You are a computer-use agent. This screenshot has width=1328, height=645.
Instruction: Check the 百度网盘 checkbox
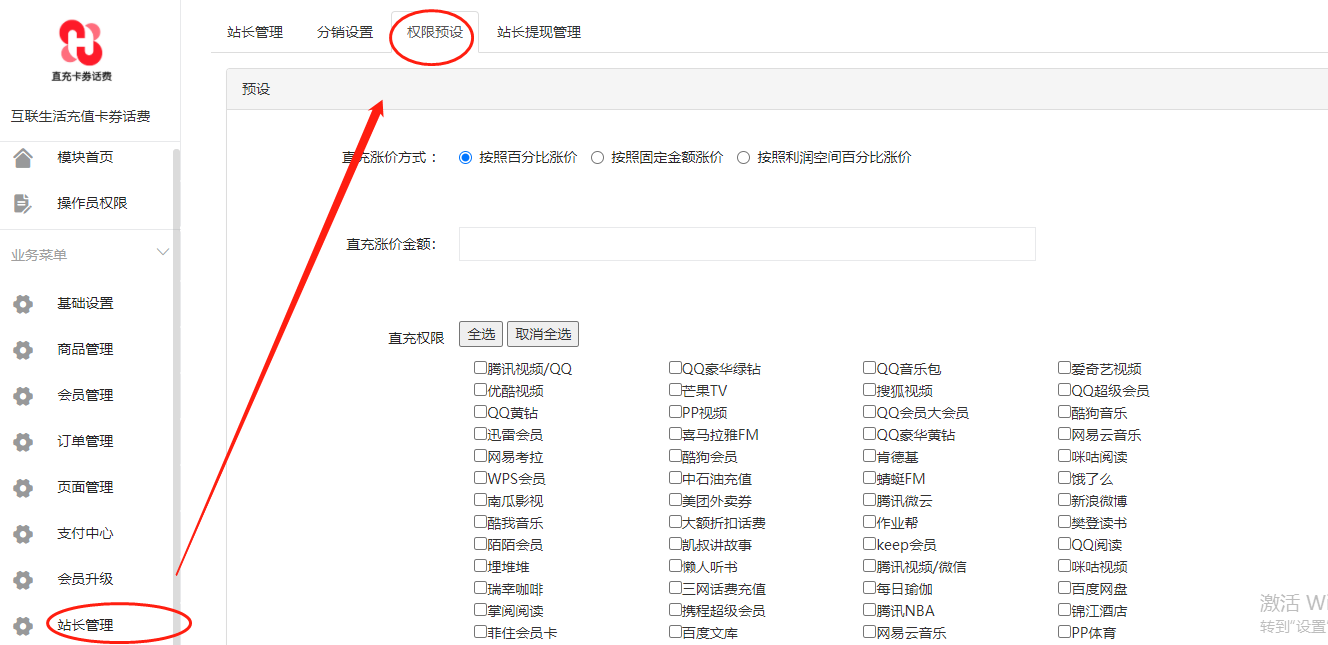pyautogui.click(x=1065, y=588)
